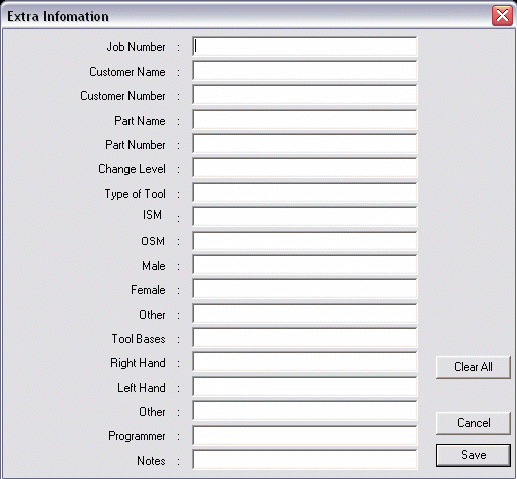517x479 pixels.
Task: Click the Tool Bases input field
Action: tap(305, 338)
